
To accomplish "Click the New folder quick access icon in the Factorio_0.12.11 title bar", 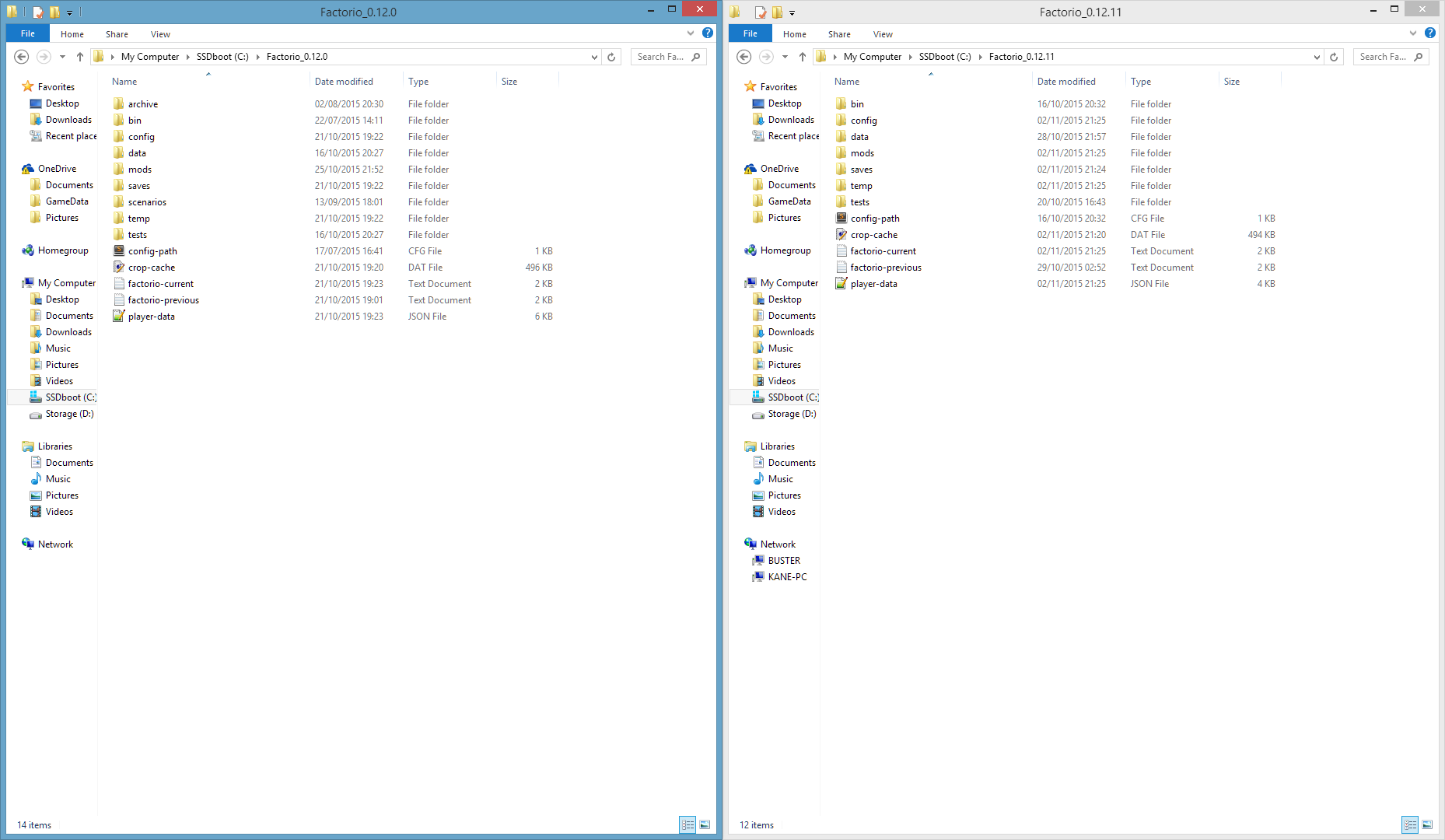I will 777,12.
